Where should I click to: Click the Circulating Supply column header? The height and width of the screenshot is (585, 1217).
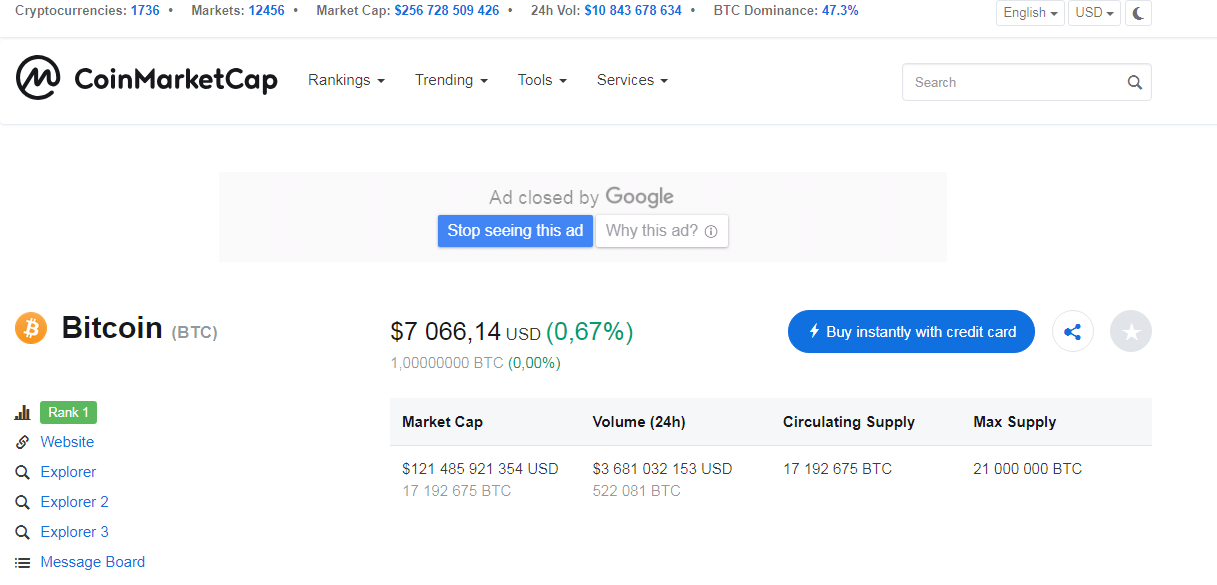pyautogui.click(x=849, y=422)
